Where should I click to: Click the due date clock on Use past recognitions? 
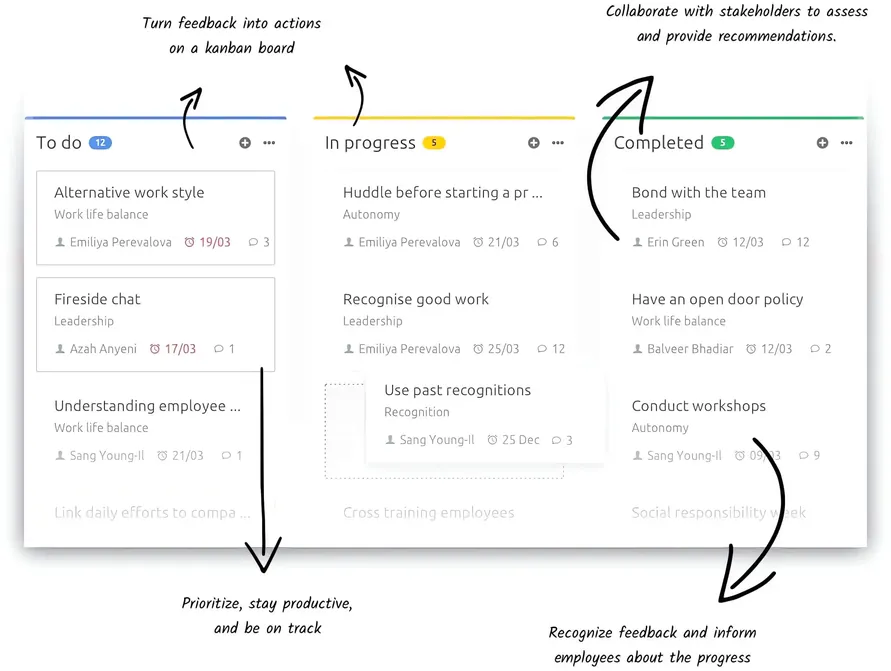[x=492, y=440]
